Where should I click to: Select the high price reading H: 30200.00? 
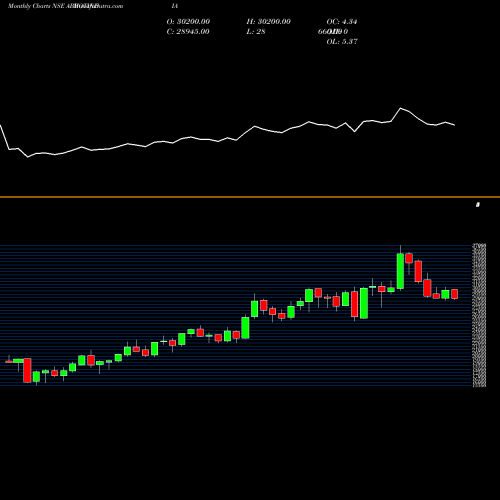pos(268,22)
